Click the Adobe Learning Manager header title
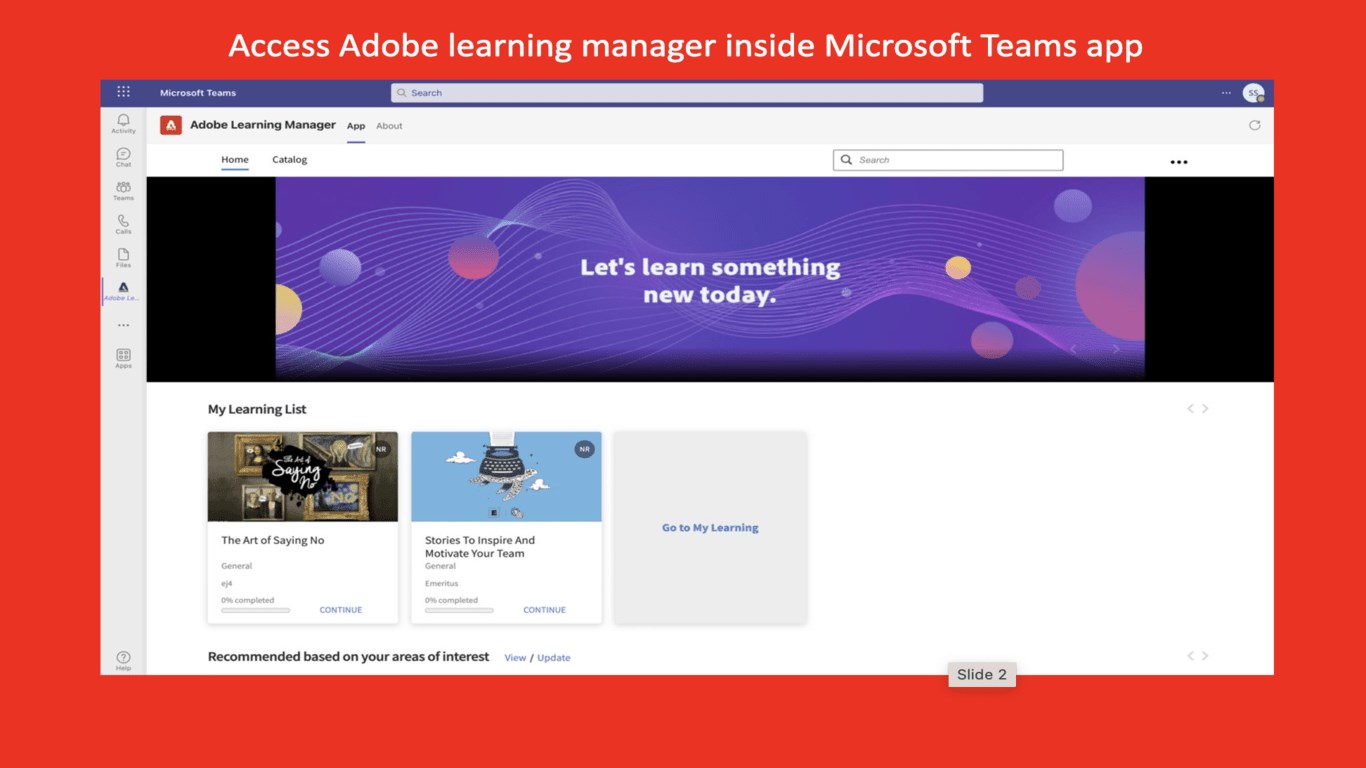This screenshot has height=768, width=1366. click(x=263, y=125)
